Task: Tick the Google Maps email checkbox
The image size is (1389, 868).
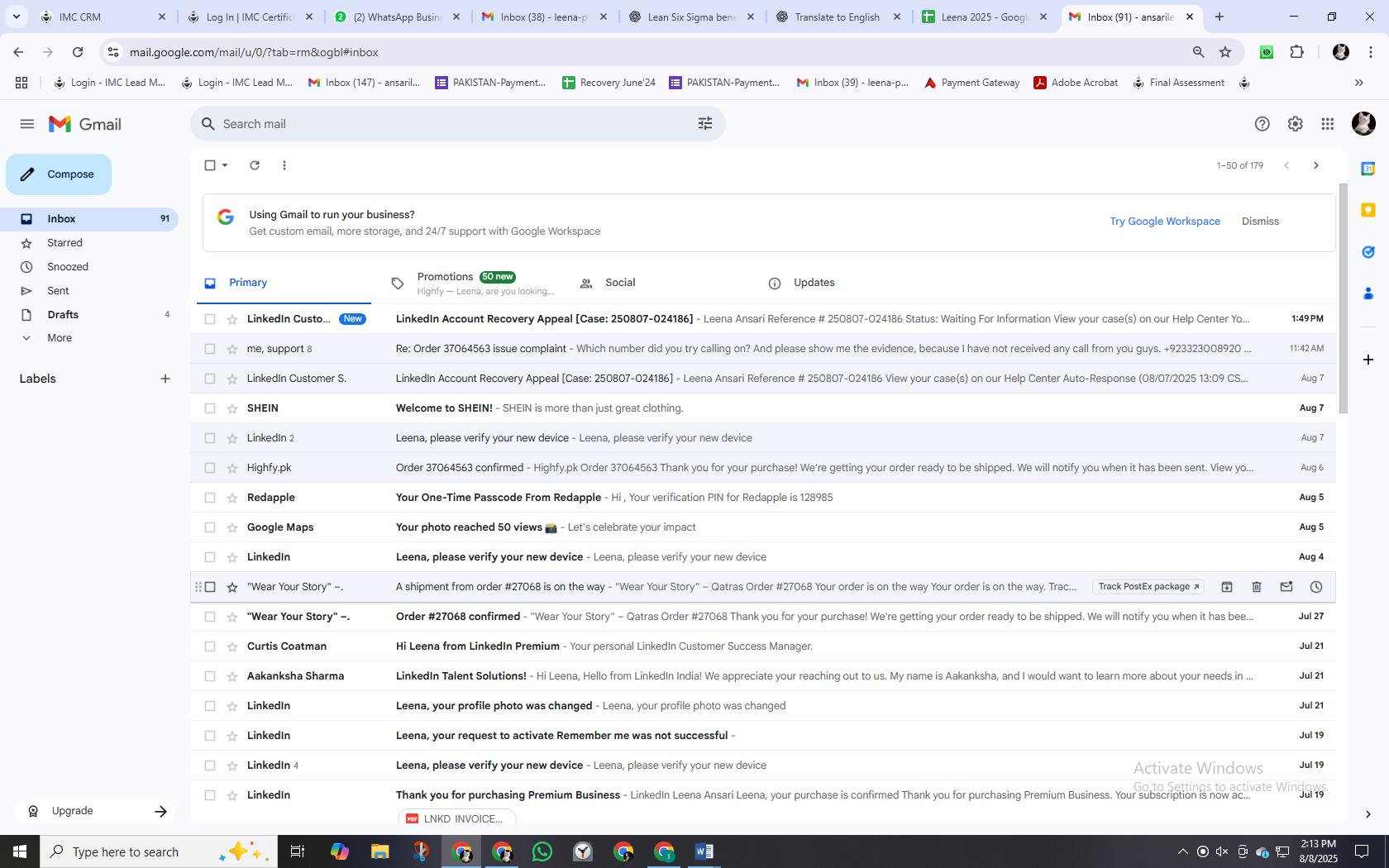Action: tap(210, 527)
